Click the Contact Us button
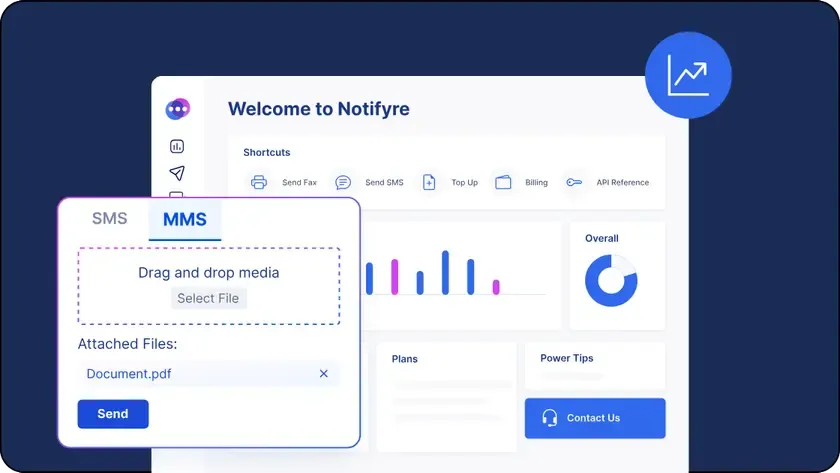 [595, 418]
